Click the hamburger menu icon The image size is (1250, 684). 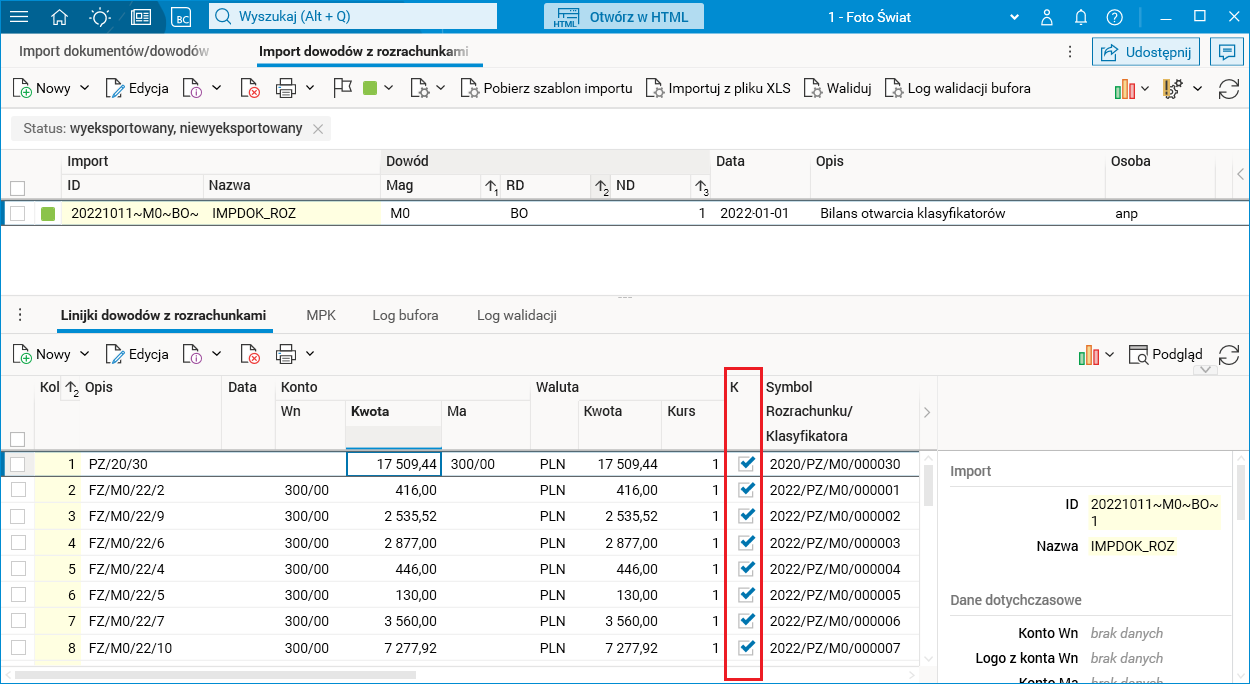click(x=19, y=17)
